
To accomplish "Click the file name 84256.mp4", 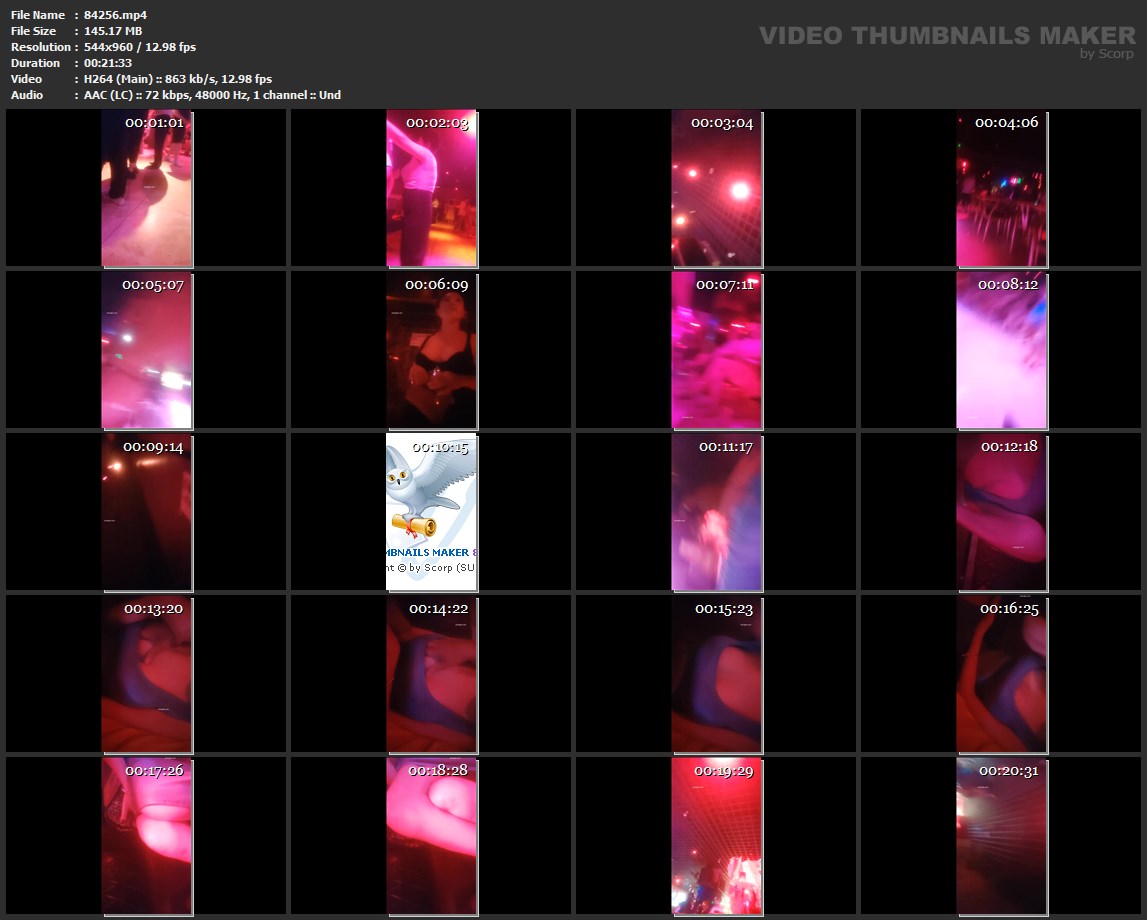I will (x=116, y=15).
